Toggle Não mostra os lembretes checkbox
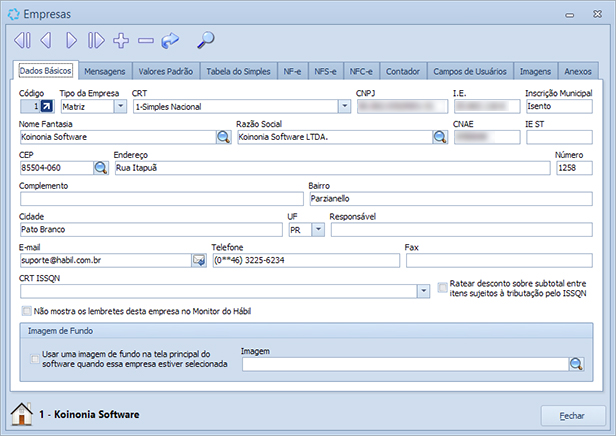Image resolution: width=616 pixels, height=436 pixels. click(26, 311)
